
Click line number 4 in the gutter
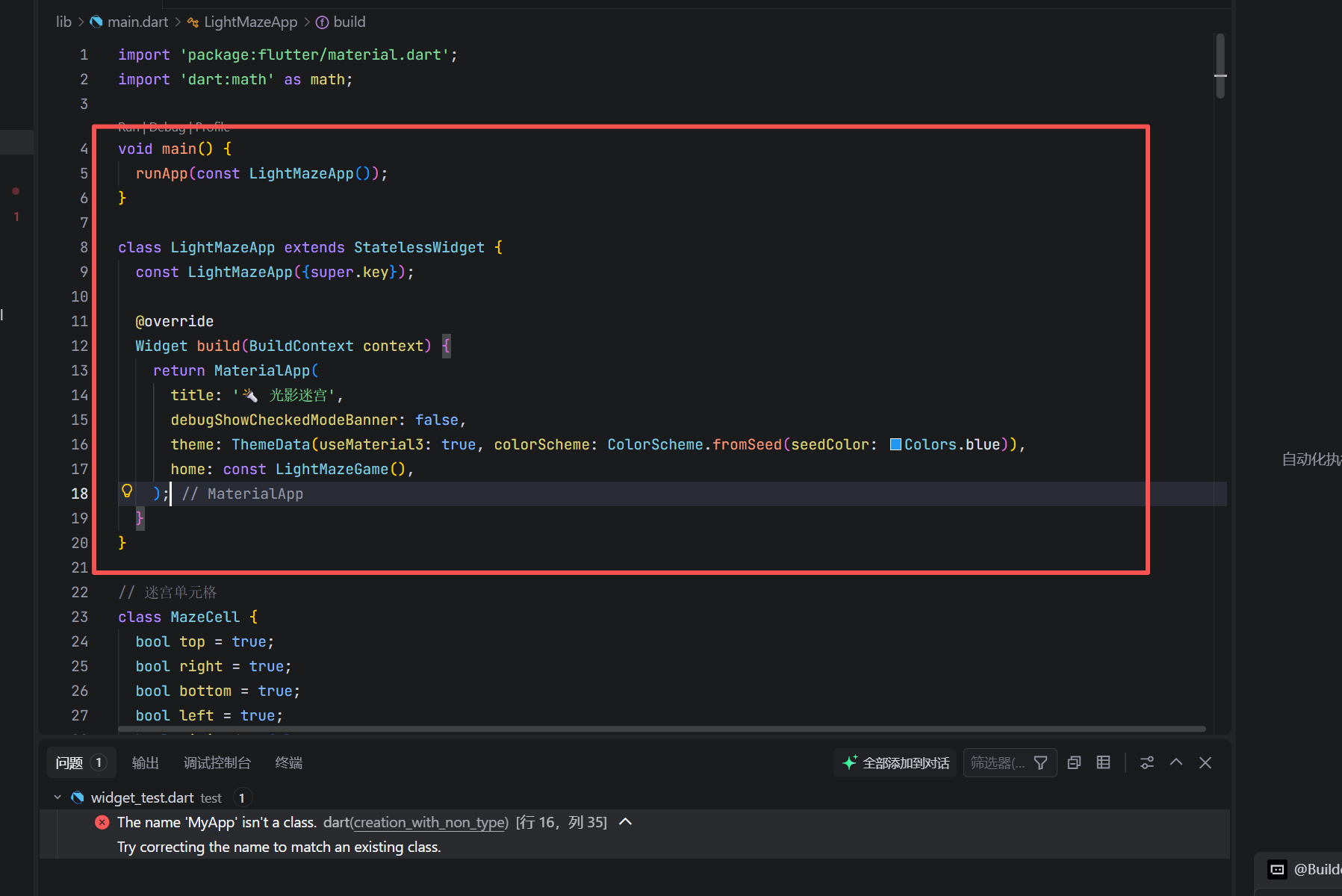click(x=84, y=149)
